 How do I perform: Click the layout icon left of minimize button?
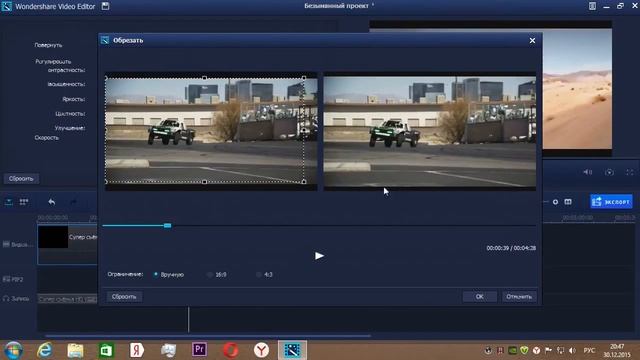(x=592, y=6)
